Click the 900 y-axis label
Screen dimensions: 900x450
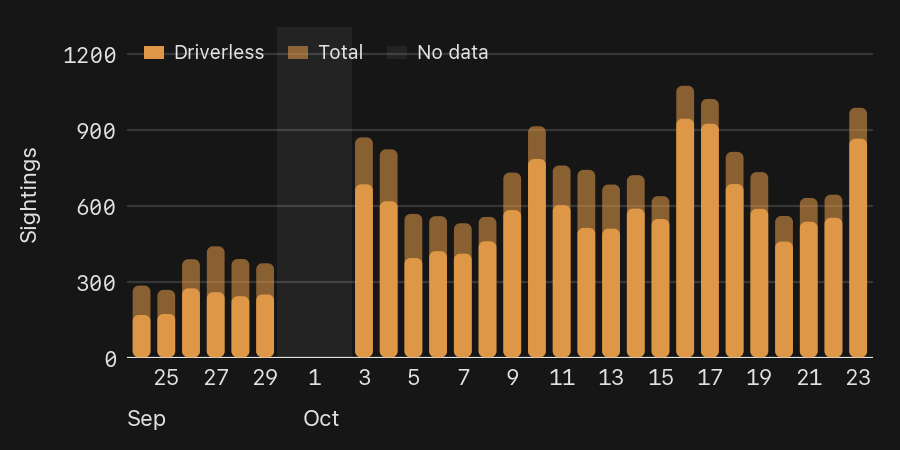click(96, 132)
